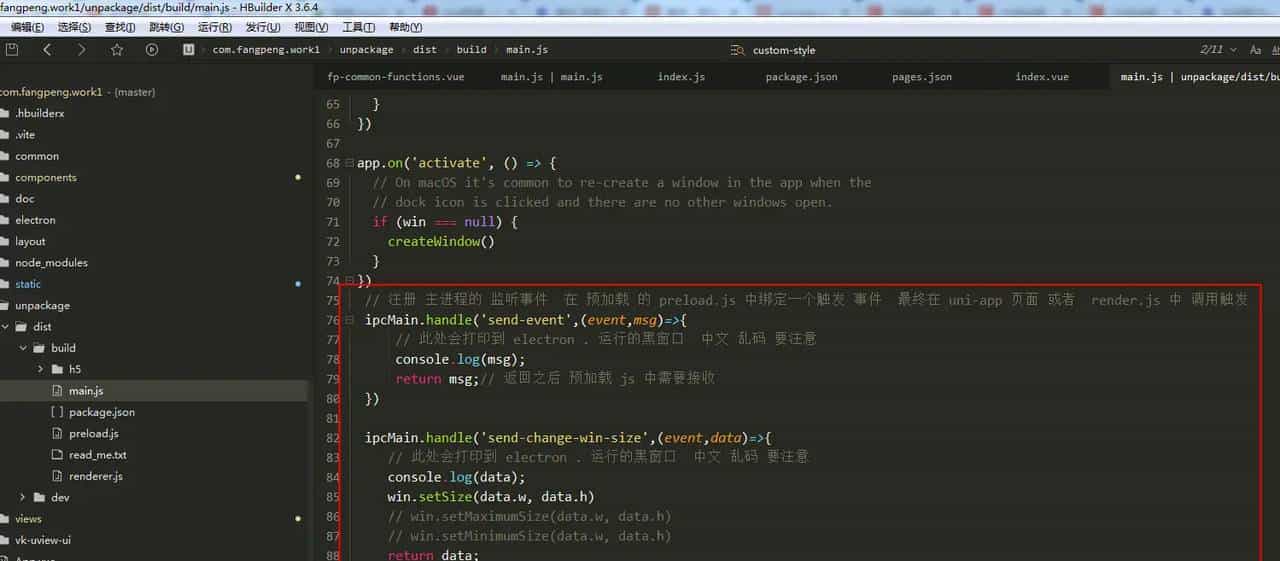This screenshot has height=561, width=1280.
Task: Click the read_me.txt file icon
Action: pos(57,455)
